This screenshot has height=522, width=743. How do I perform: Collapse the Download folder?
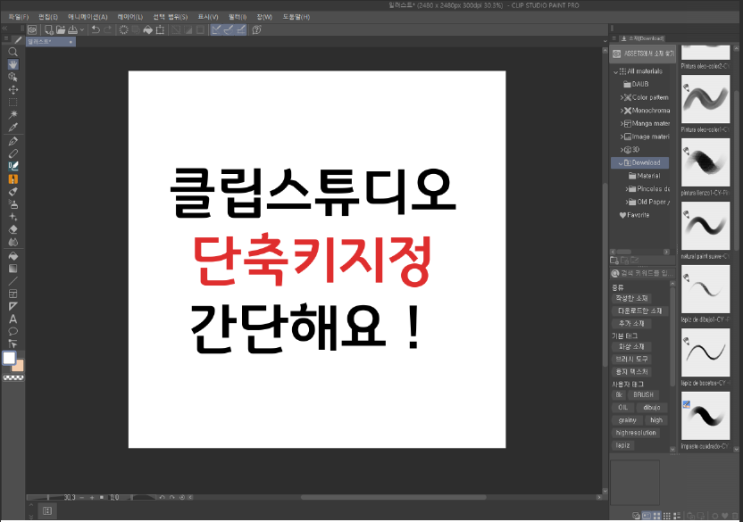(620, 163)
